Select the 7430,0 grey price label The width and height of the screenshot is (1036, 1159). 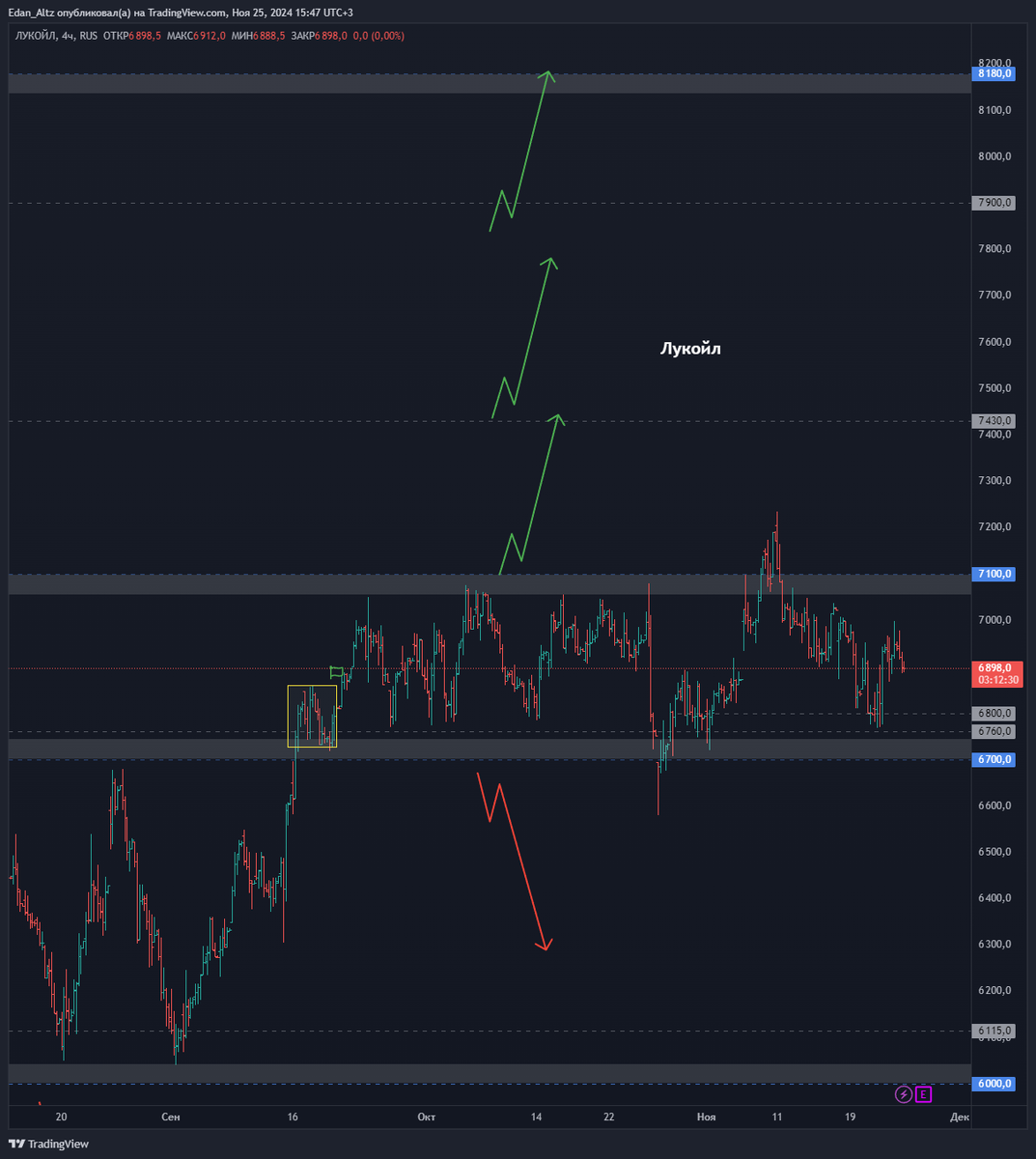[994, 420]
